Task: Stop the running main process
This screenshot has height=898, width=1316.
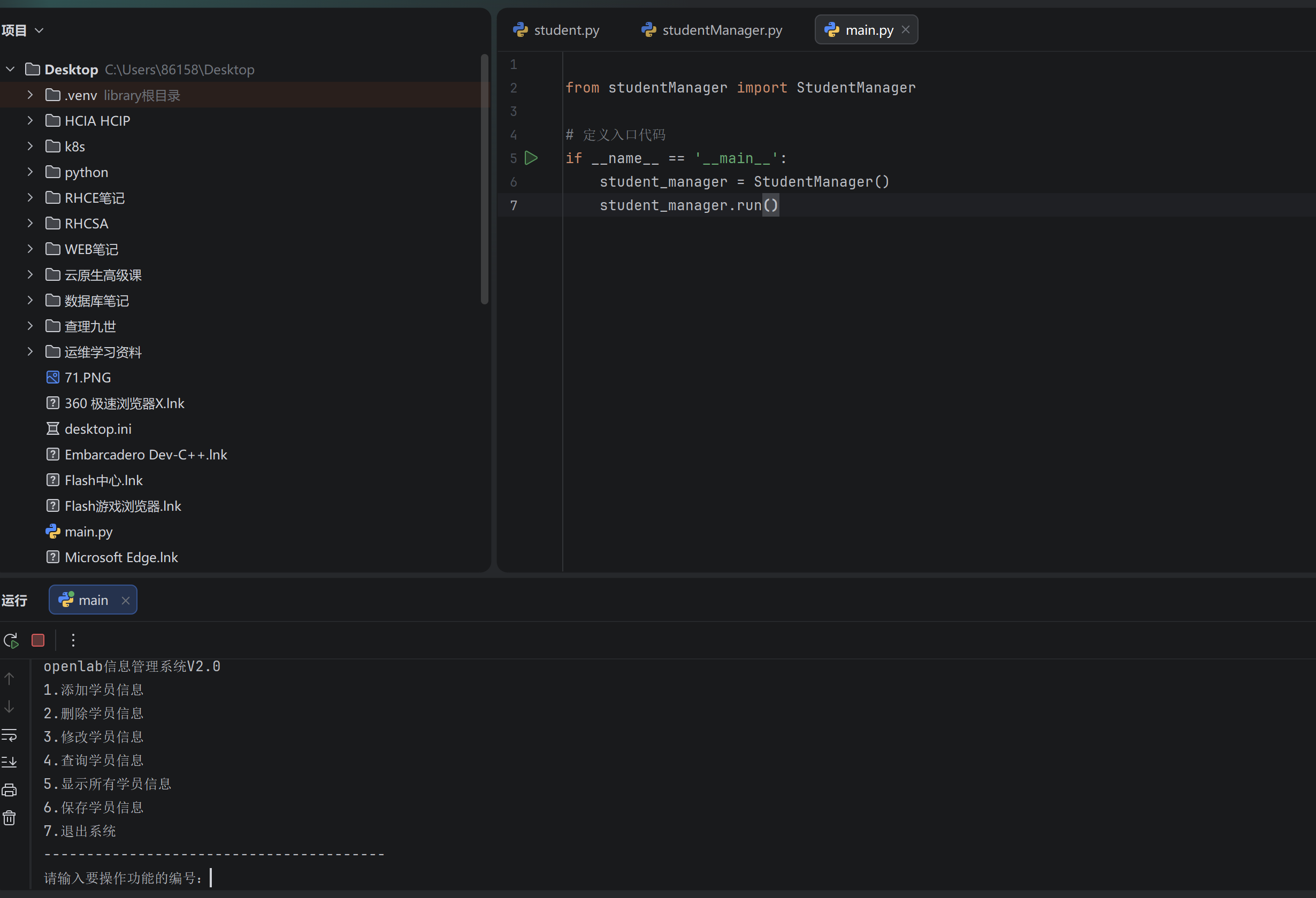Action: pyautogui.click(x=38, y=640)
